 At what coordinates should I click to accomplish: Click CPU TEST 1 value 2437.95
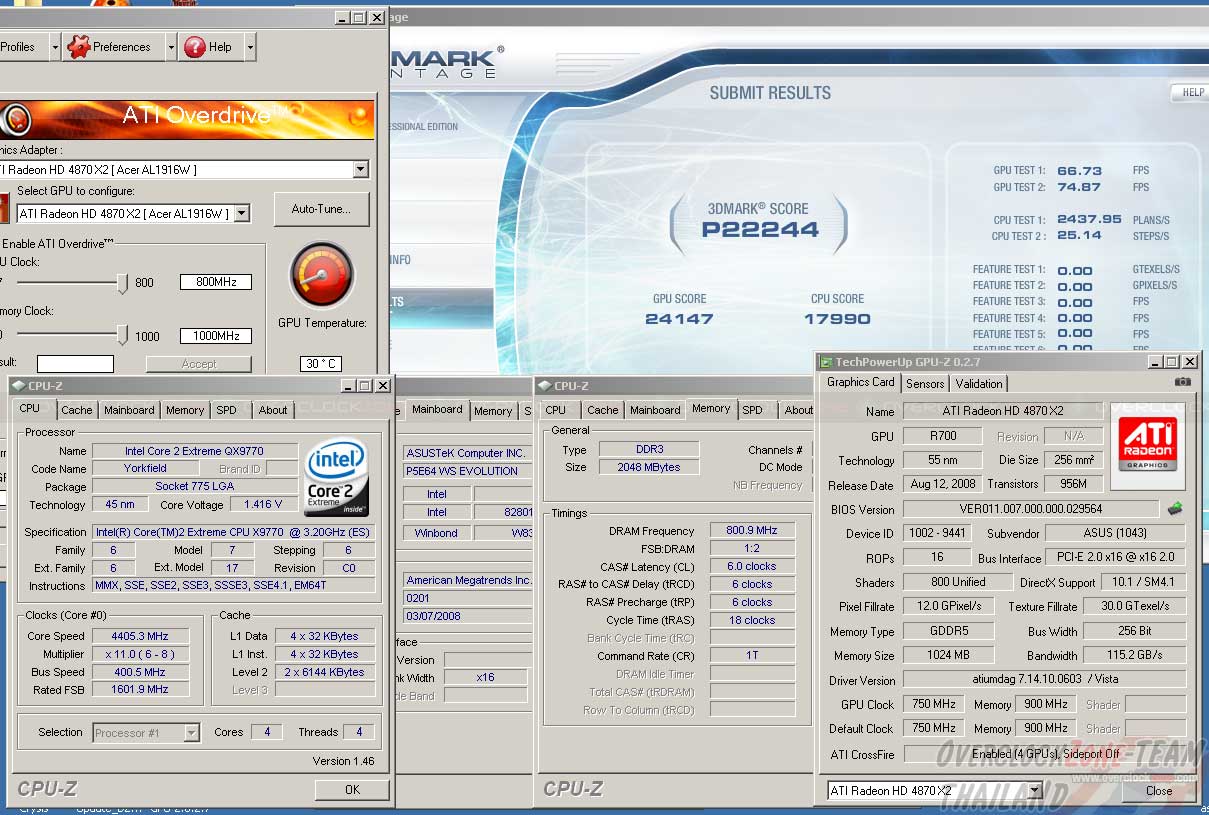click(1090, 219)
